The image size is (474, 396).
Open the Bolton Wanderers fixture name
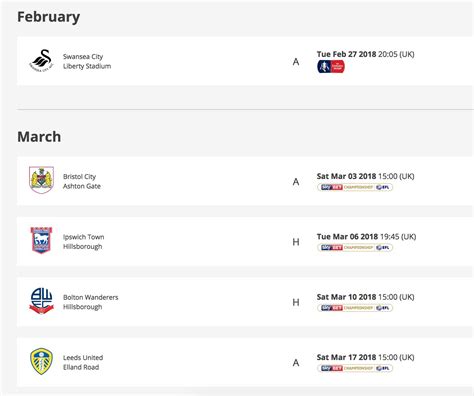pos(91,297)
